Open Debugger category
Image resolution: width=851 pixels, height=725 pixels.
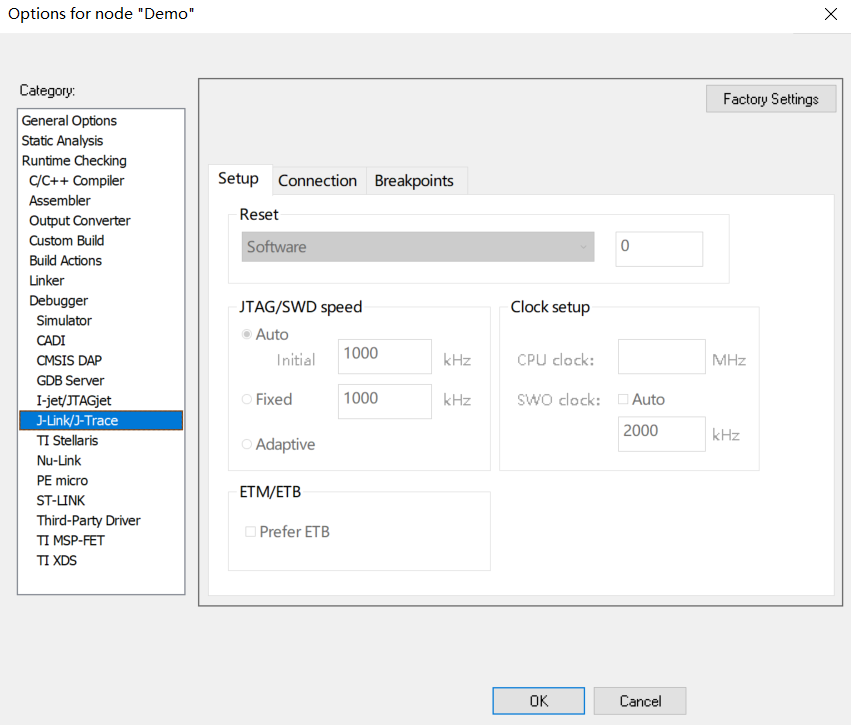[x=59, y=301]
